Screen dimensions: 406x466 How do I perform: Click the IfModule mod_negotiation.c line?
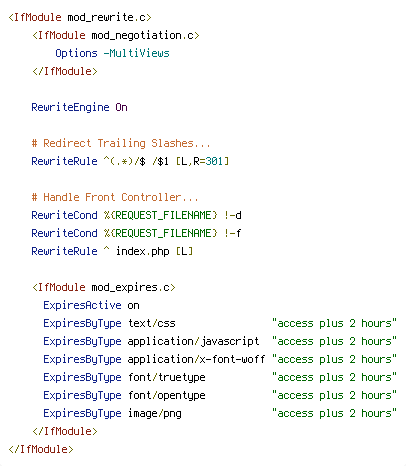(x=116, y=35)
